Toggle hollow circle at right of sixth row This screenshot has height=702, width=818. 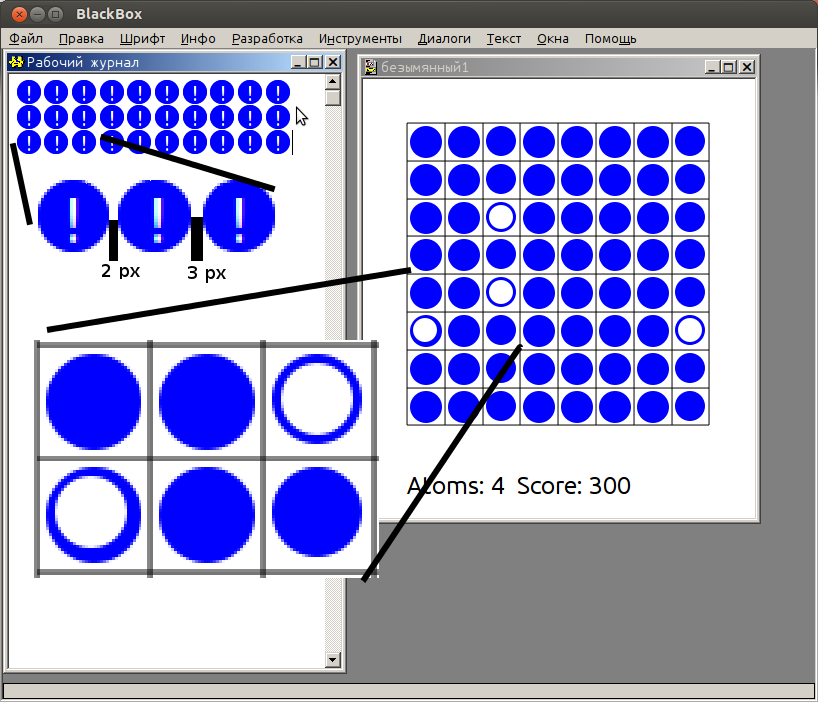(689, 330)
